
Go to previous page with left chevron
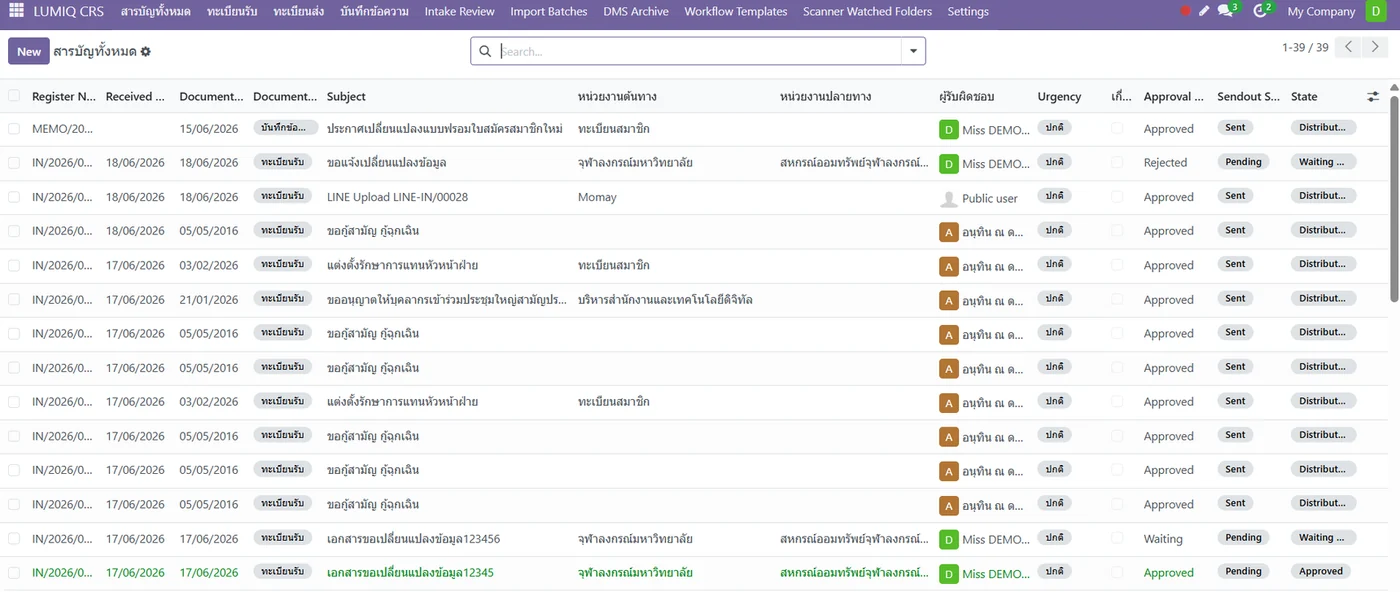pos(1349,47)
